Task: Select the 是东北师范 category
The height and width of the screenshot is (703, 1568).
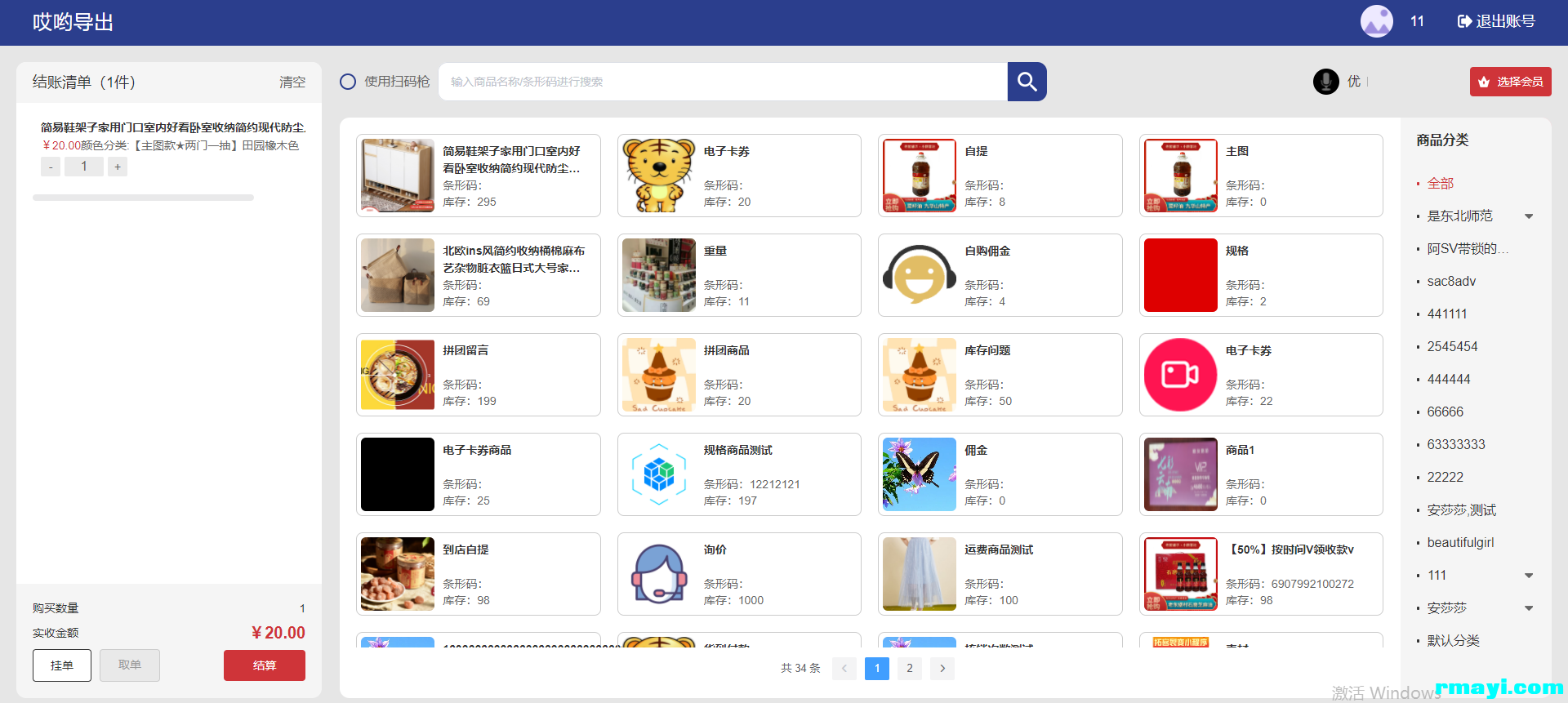Action: pyautogui.click(x=1460, y=216)
